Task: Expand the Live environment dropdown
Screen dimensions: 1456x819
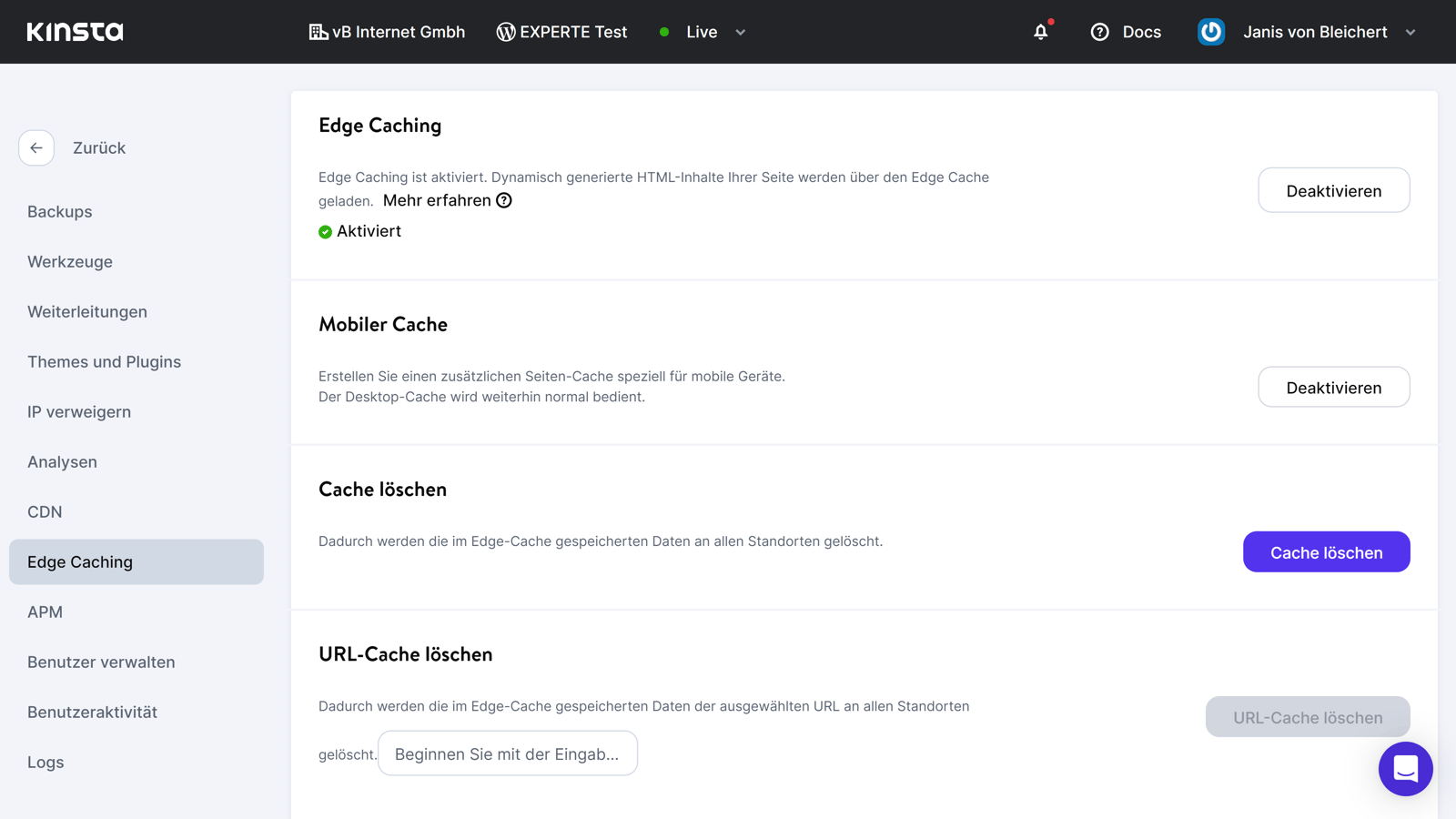Action: [739, 32]
